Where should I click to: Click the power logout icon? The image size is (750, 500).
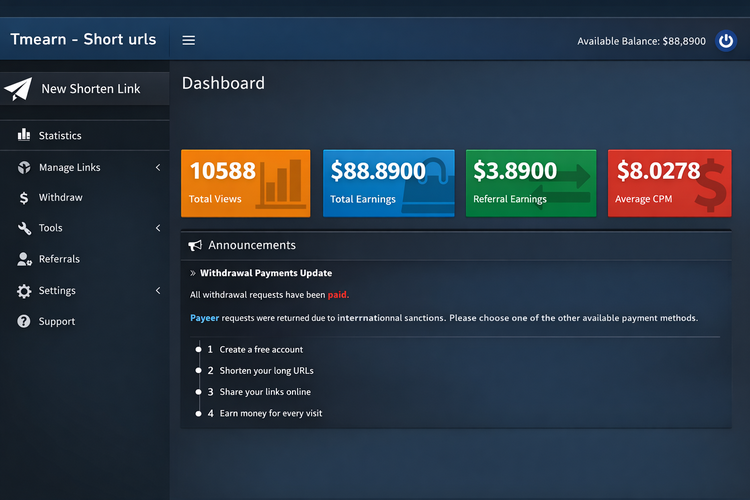tap(726, 41)
